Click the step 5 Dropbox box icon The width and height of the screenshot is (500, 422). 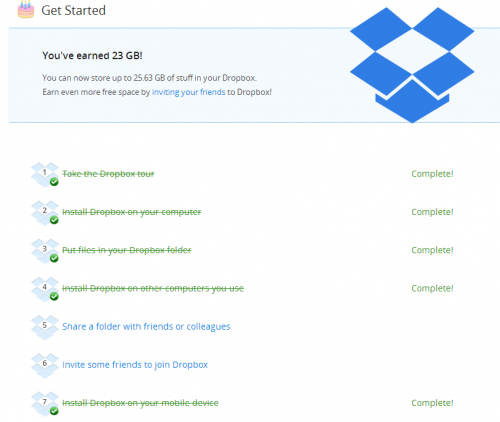[x=45, y=327]
